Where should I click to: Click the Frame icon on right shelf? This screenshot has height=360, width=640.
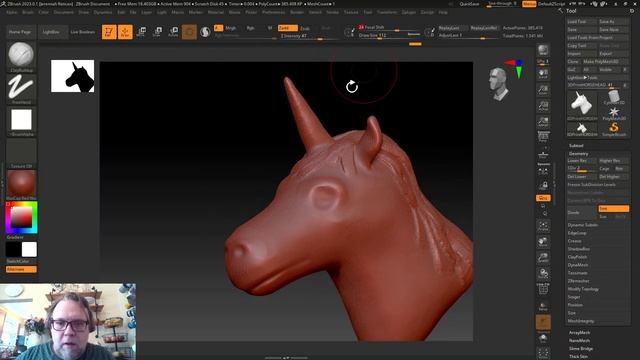[x=543, y=226]
